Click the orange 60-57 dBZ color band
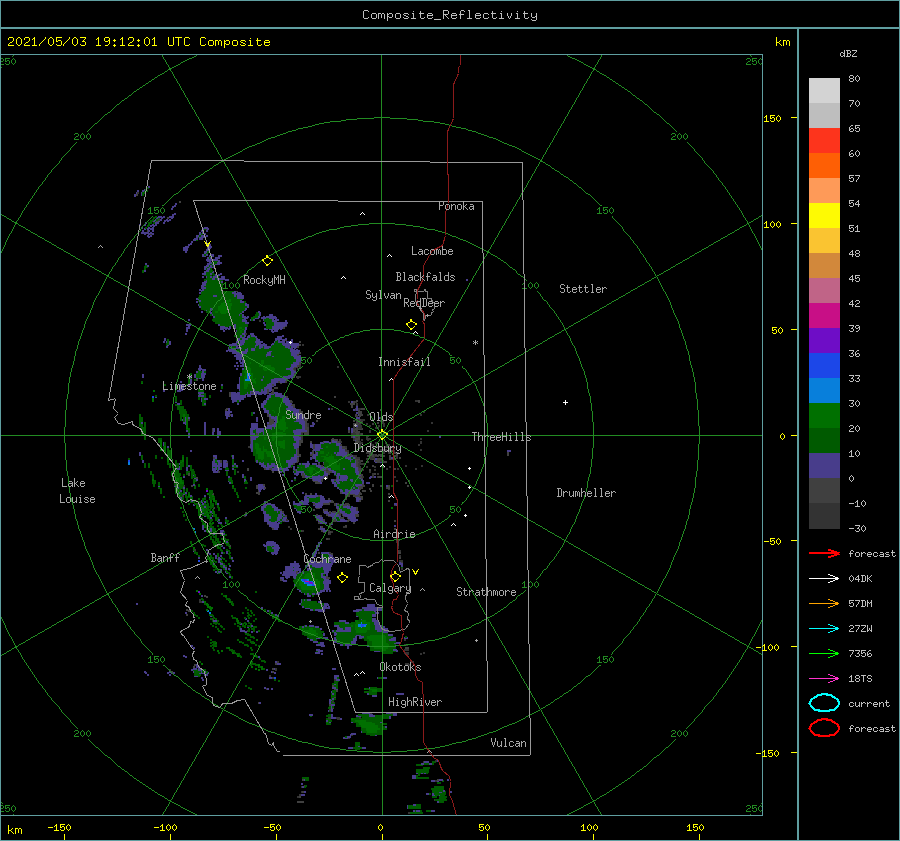Screen dimensions: 900x841 pos(824,166)
